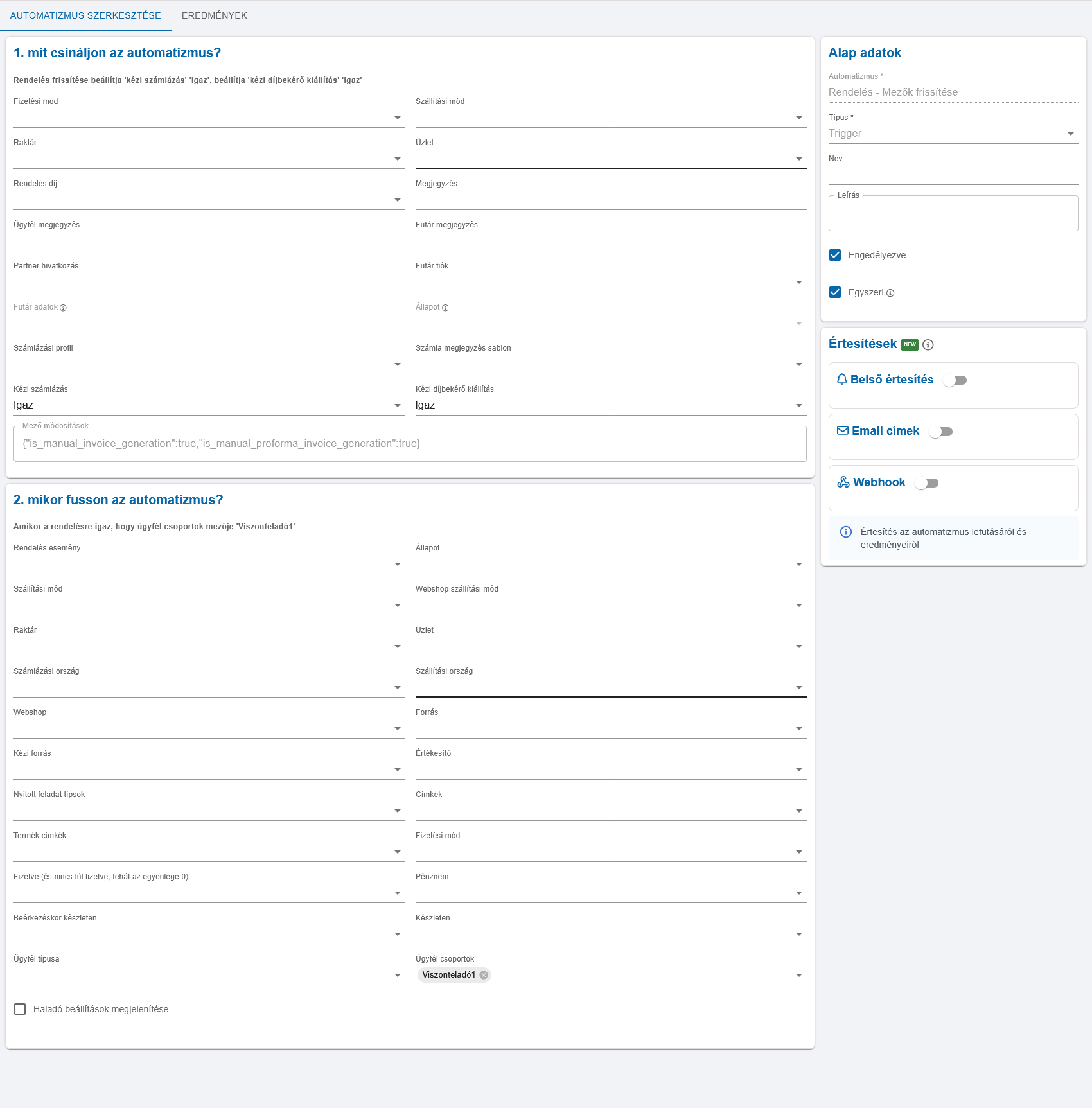Open the Értékesítő dropdown

click(611, 769)
